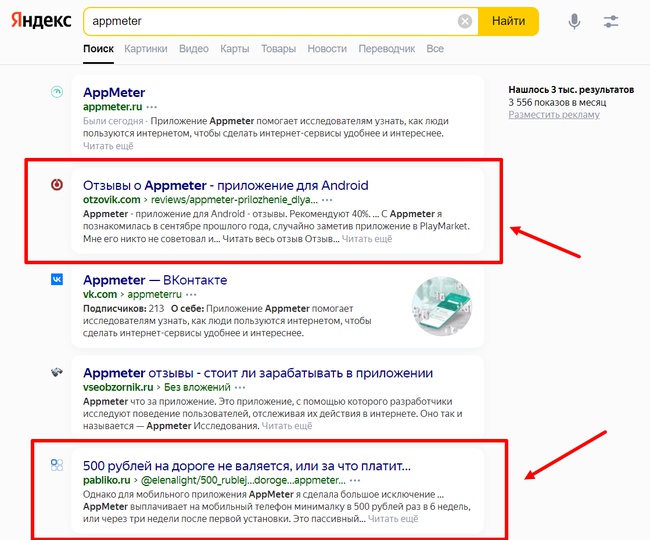The width and height of the screenshot is (650, 540).
Task: Start voice search with the microphone icon
Action: click(x=574, y=21)
